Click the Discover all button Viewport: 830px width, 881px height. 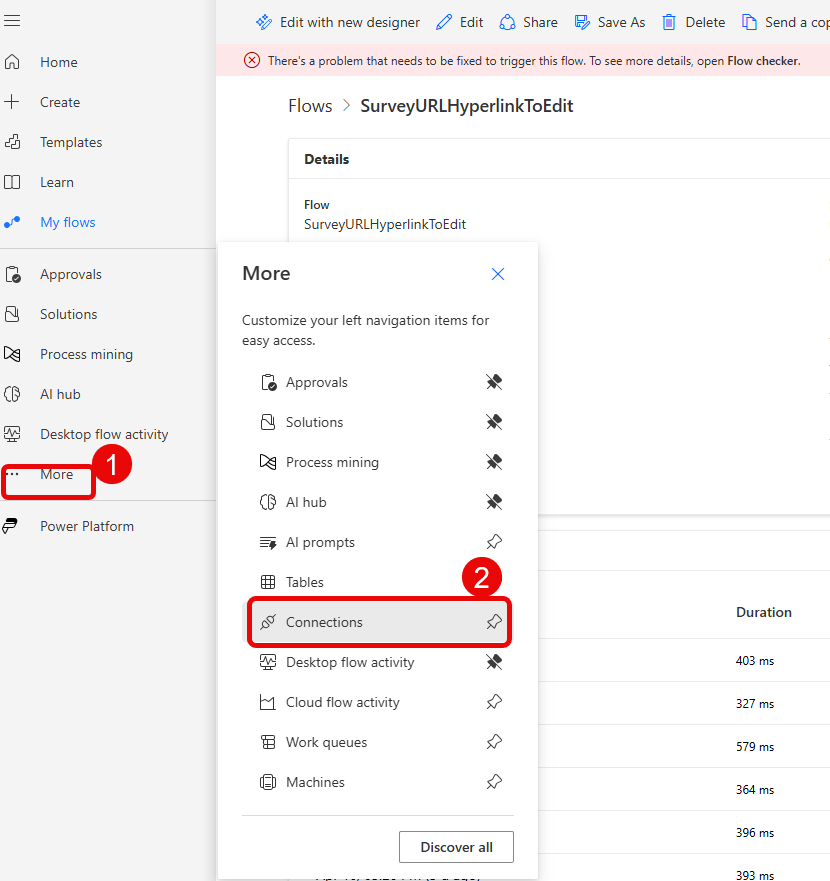click(456, 847)
